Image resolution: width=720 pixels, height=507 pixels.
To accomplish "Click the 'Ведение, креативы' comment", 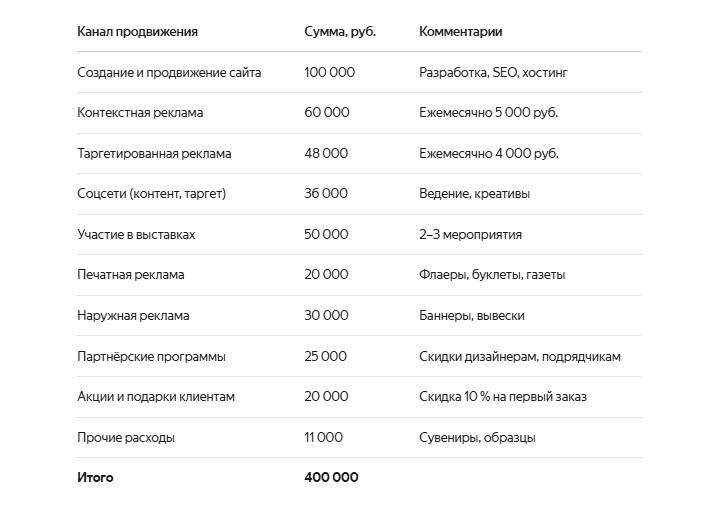I will (475, 194).
